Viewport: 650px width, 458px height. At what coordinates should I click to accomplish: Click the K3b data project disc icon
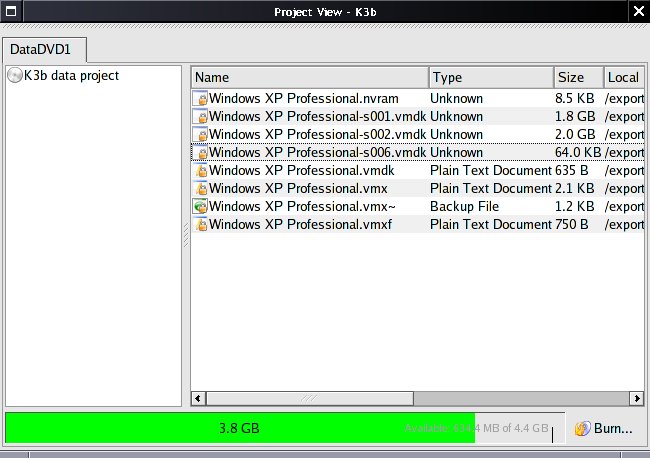pos(15,76)
